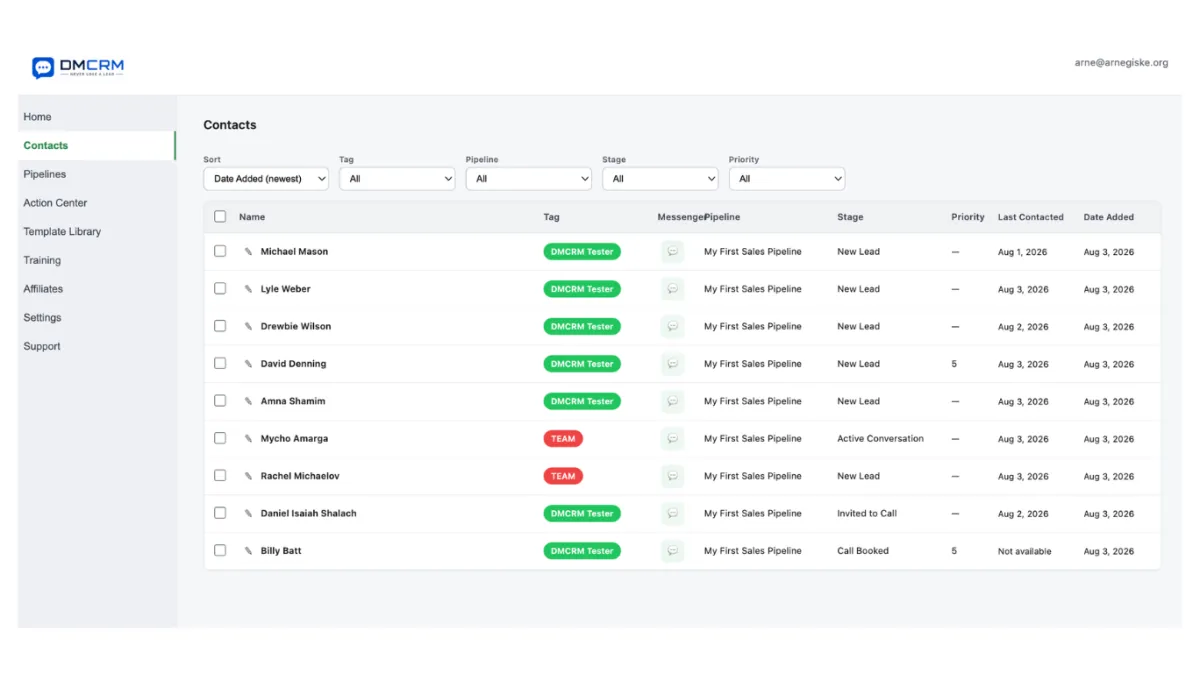Open the Tag filter dropdown

397,179
